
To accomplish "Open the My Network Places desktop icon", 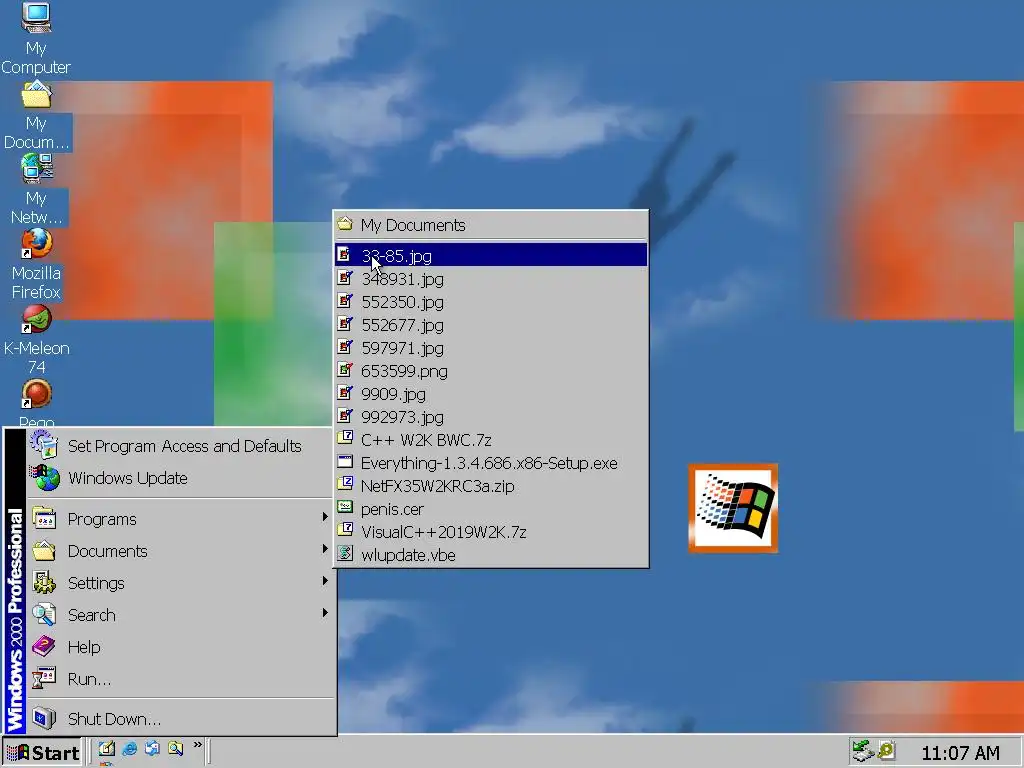I will [x=36, y=189].
